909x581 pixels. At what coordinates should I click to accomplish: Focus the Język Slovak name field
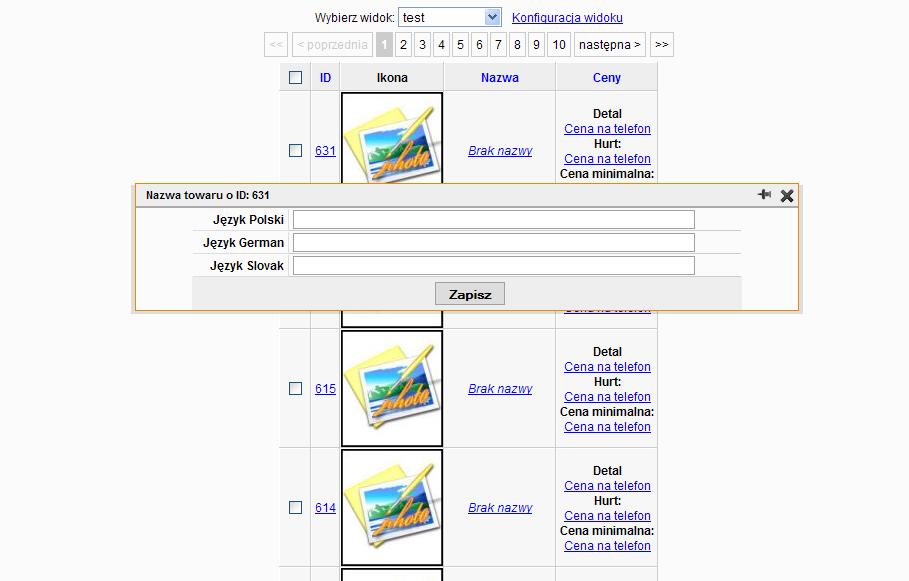click(494, 266)
